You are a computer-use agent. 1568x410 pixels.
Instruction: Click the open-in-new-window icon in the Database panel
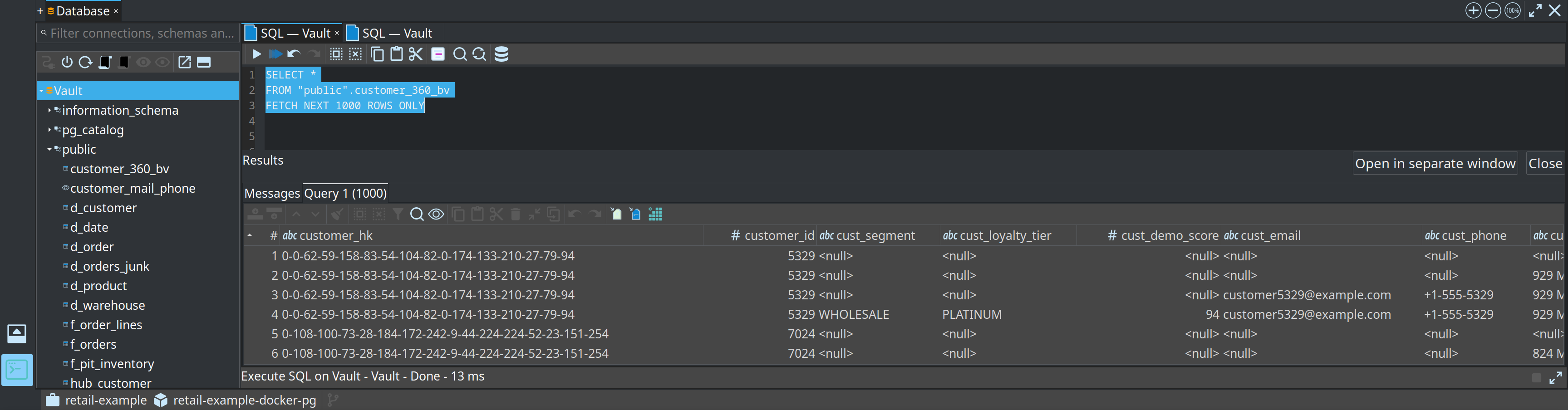184,62
